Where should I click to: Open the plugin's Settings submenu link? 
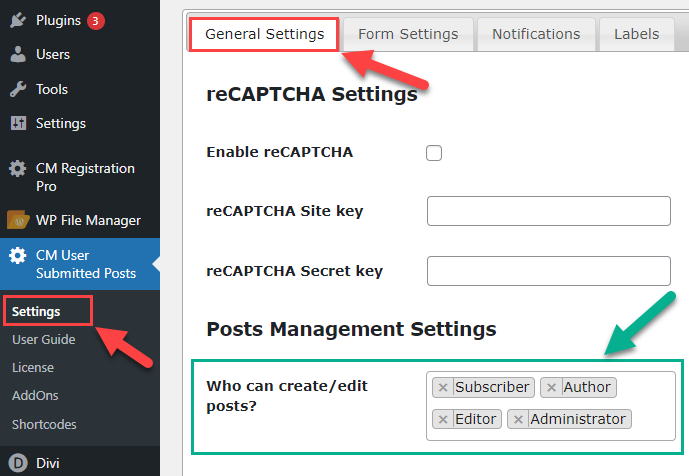tap(36, 312)
